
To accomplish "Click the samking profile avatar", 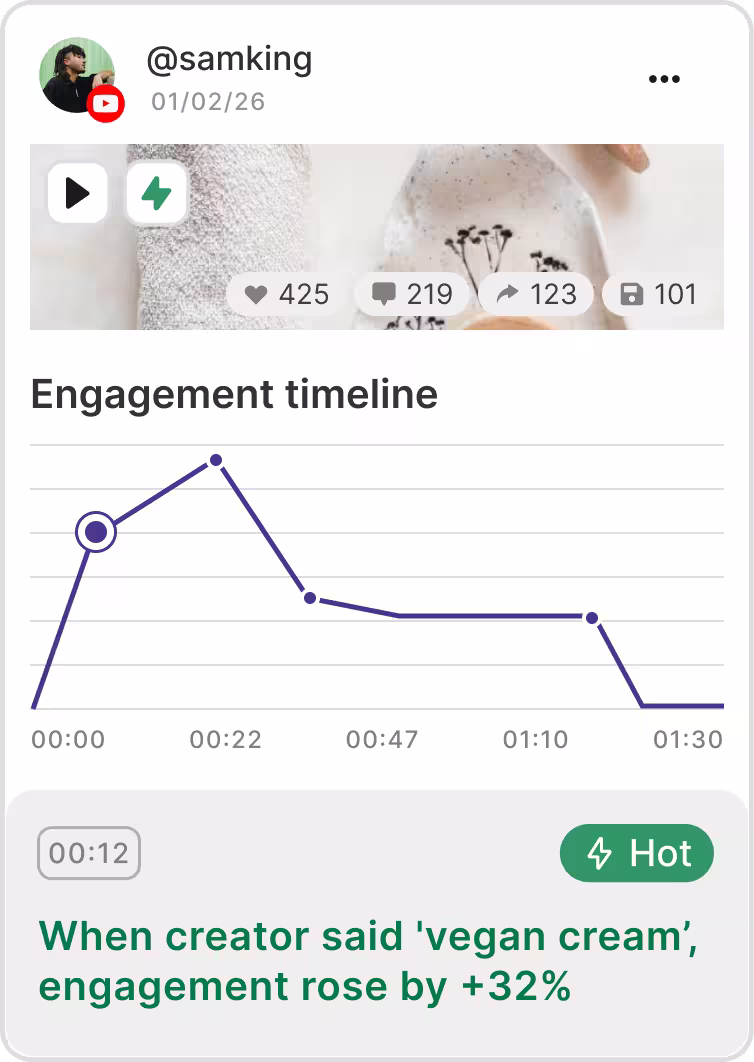I will (x=77, y=75).
